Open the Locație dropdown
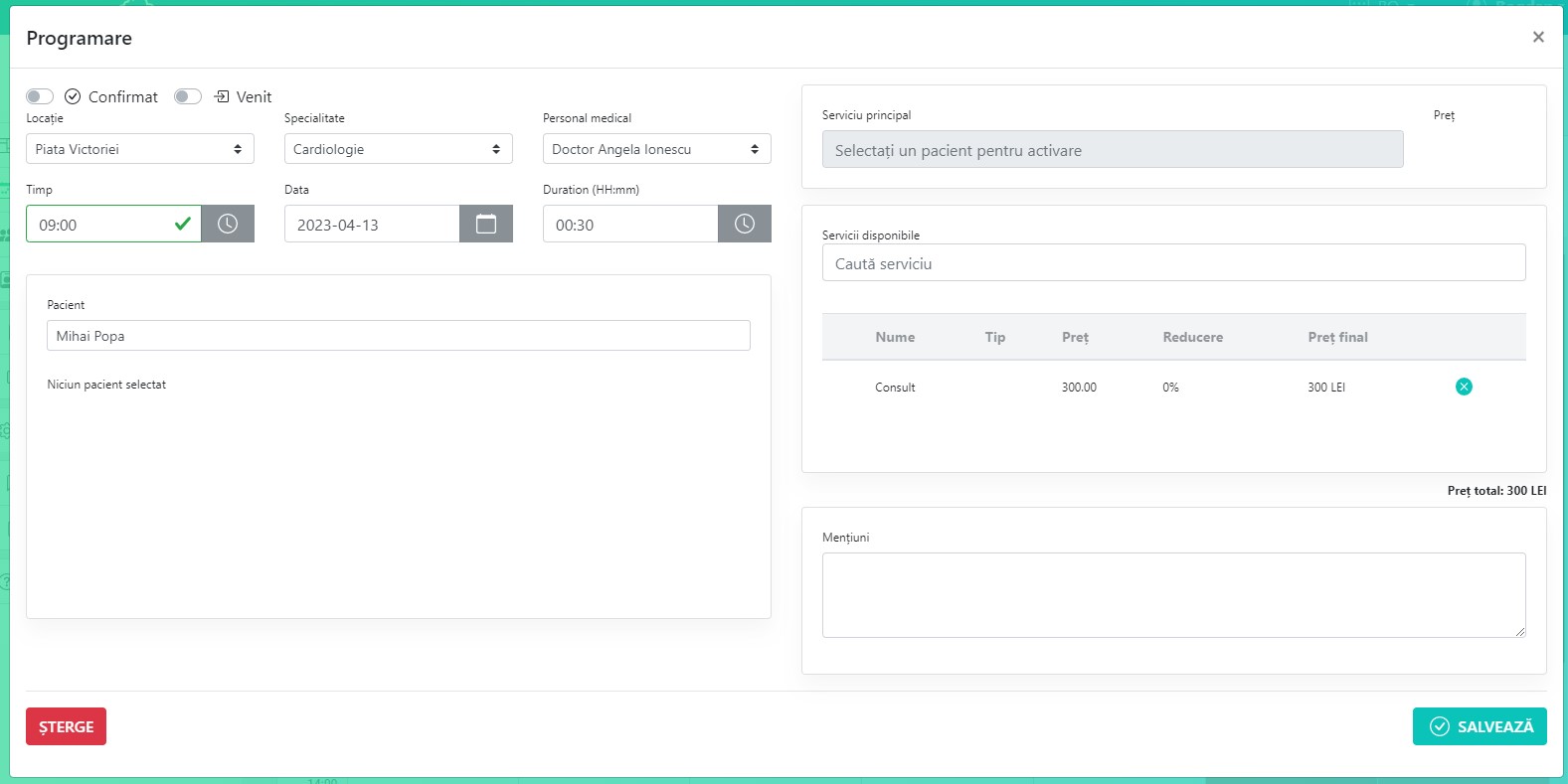This screenshot has width=1568, height=784. click(139, 149)
